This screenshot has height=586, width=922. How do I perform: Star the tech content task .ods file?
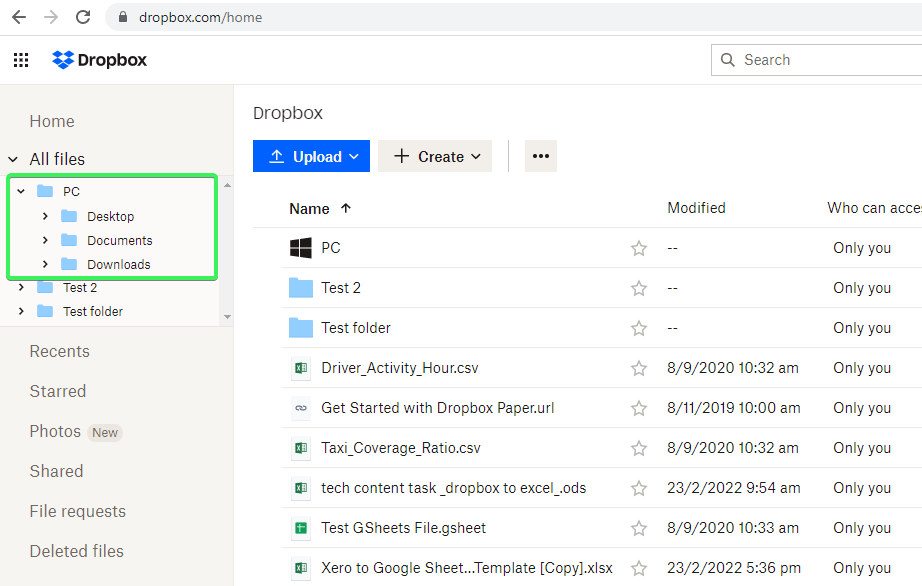pyautogui.click(x=639, y=488)
